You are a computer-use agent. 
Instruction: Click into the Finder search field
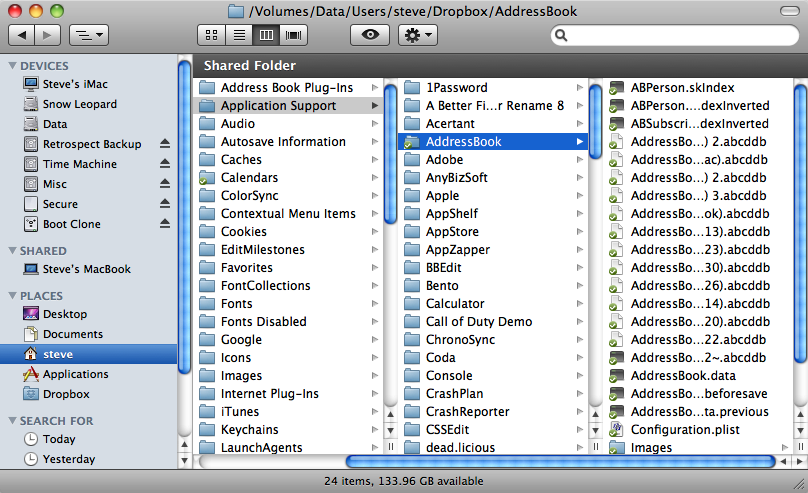pos(675,35)
